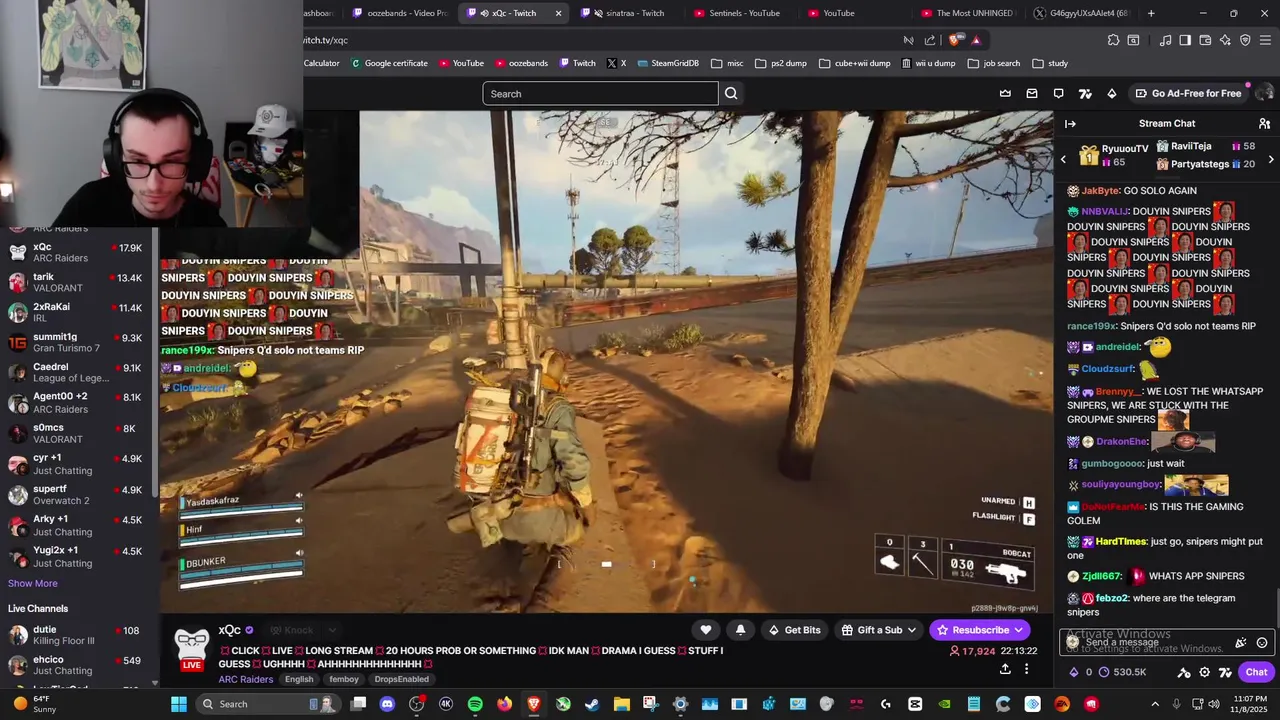Viewport: 1280px width, 720px height.
Task: Open the ps2 dump bookmarks folder
Action: pyautogui.click(x=781, y=63)
